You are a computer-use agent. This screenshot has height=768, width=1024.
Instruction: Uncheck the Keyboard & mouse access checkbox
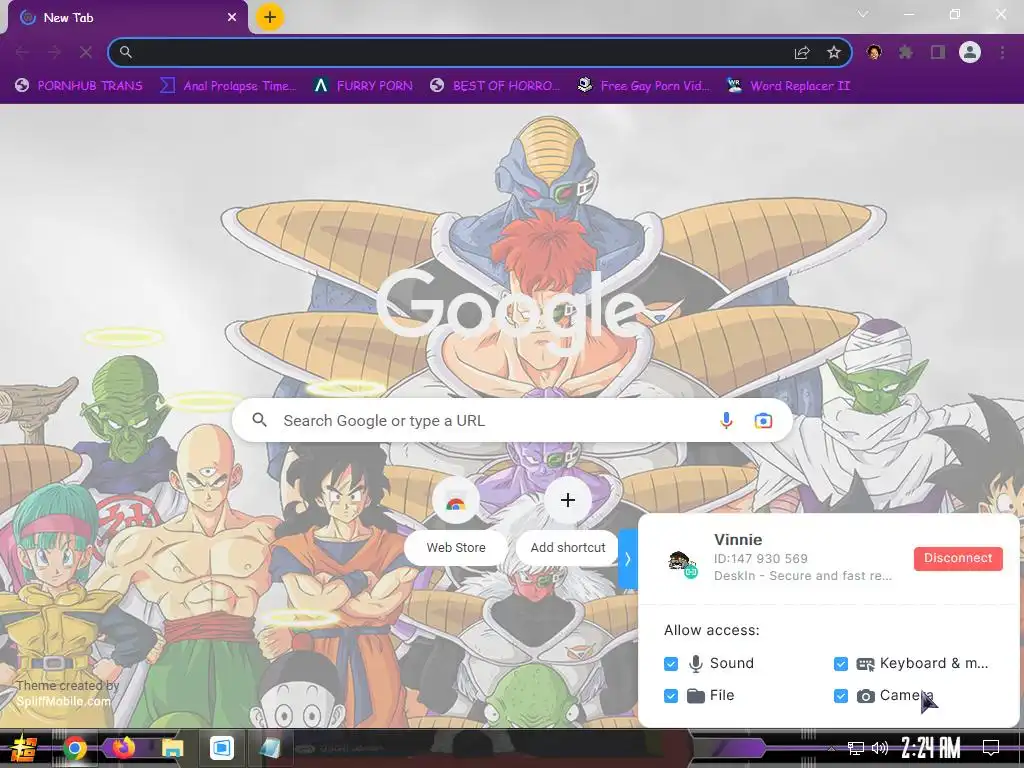[840, 664]
